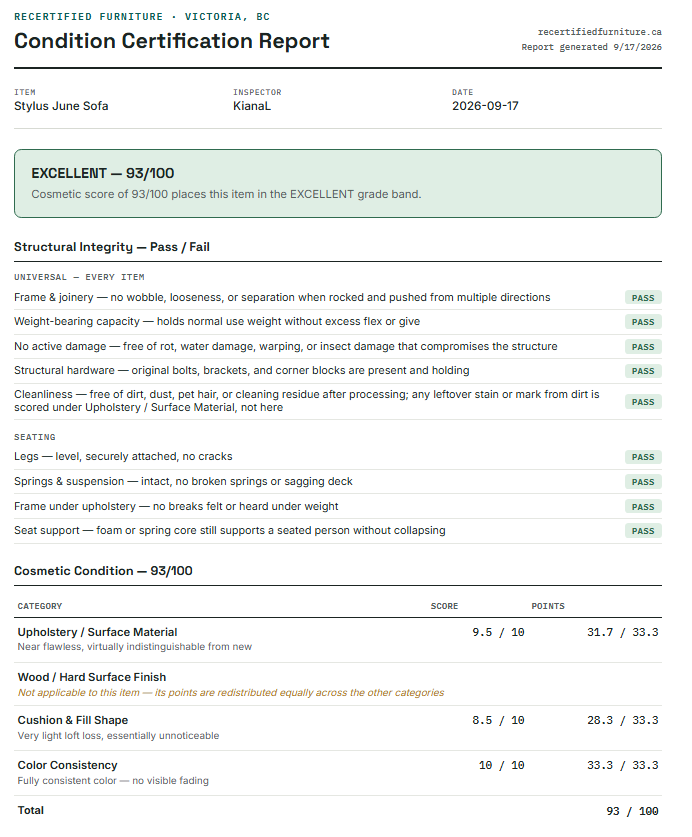
Task: Click the POINTS column header
Action: click(x=548, y=606)
